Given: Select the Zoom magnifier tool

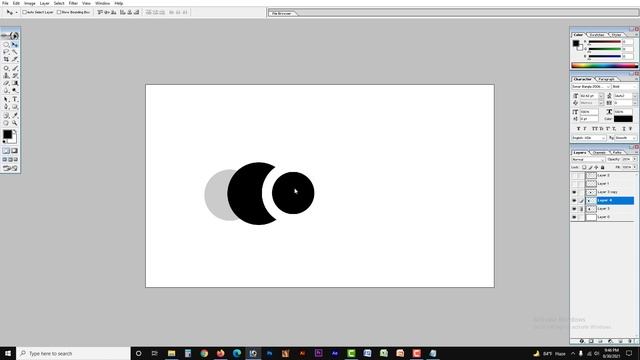Looking at the screenshot, I should click(15, 123).
